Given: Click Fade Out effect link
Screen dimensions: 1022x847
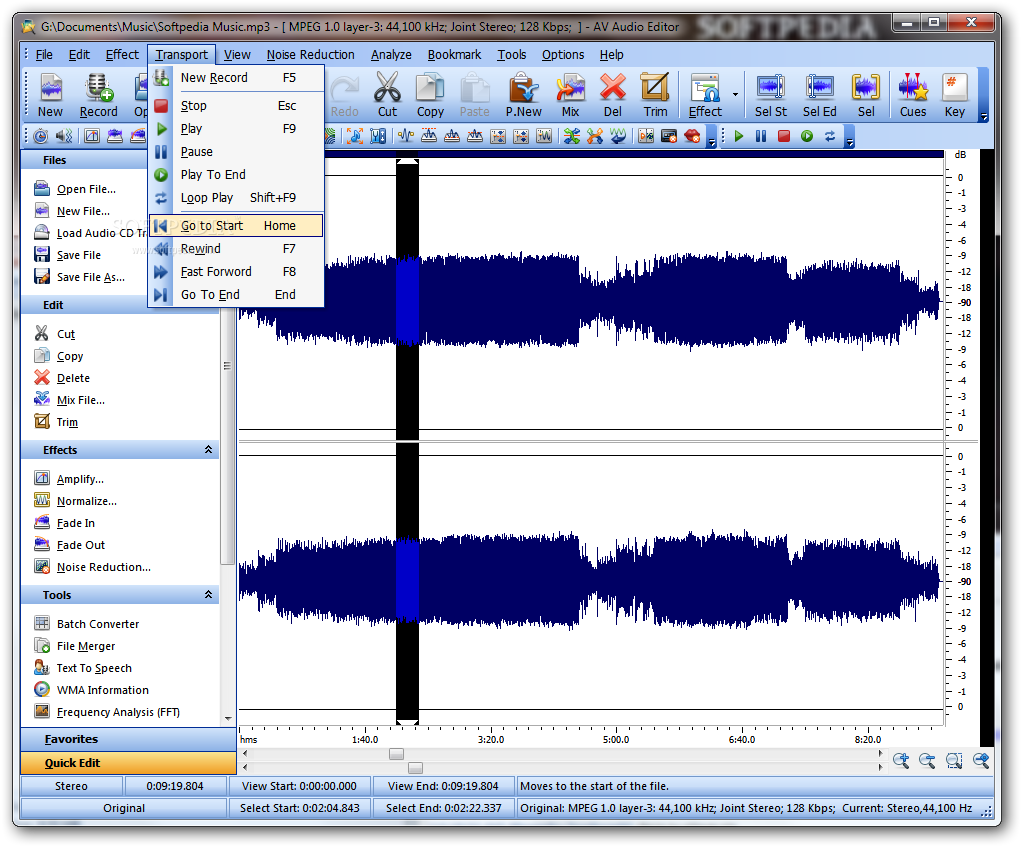Looking at the screenshot, I should point(80,545).
